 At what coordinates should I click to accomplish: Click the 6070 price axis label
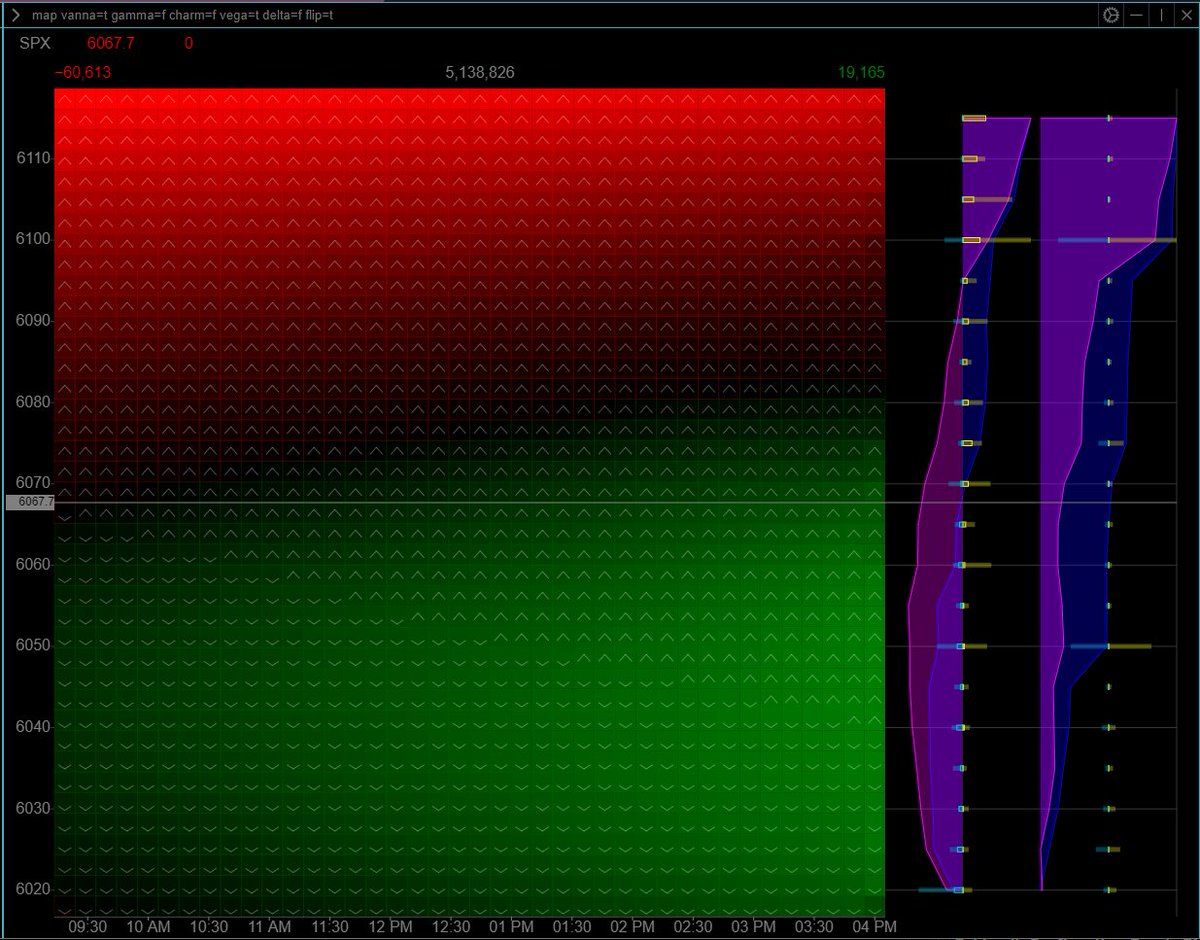point(33,483)
